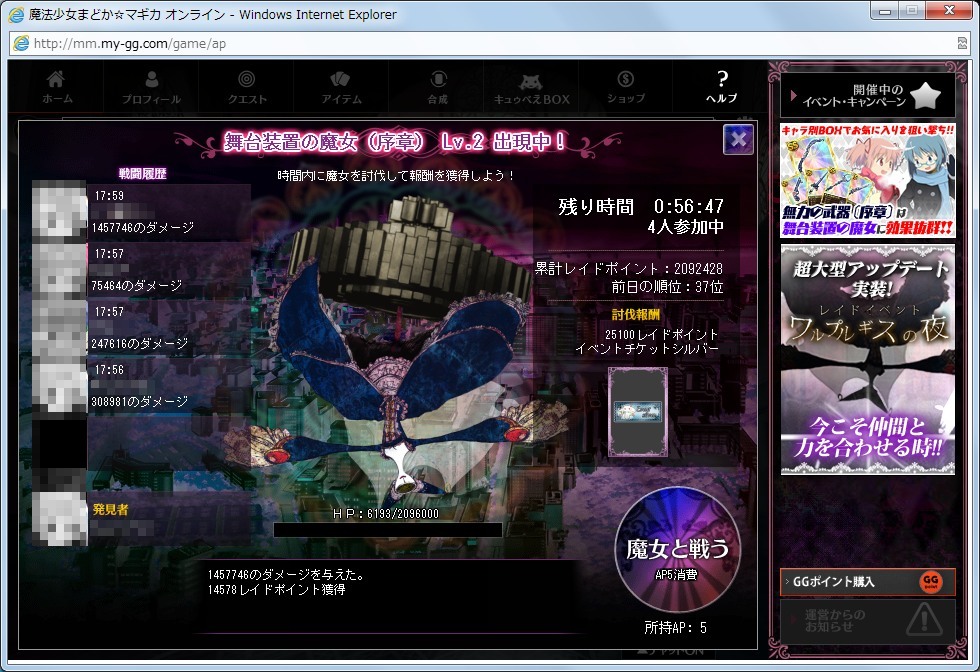
Task: Select the 308981のダメージ history entry
Action: coord(169,386)
